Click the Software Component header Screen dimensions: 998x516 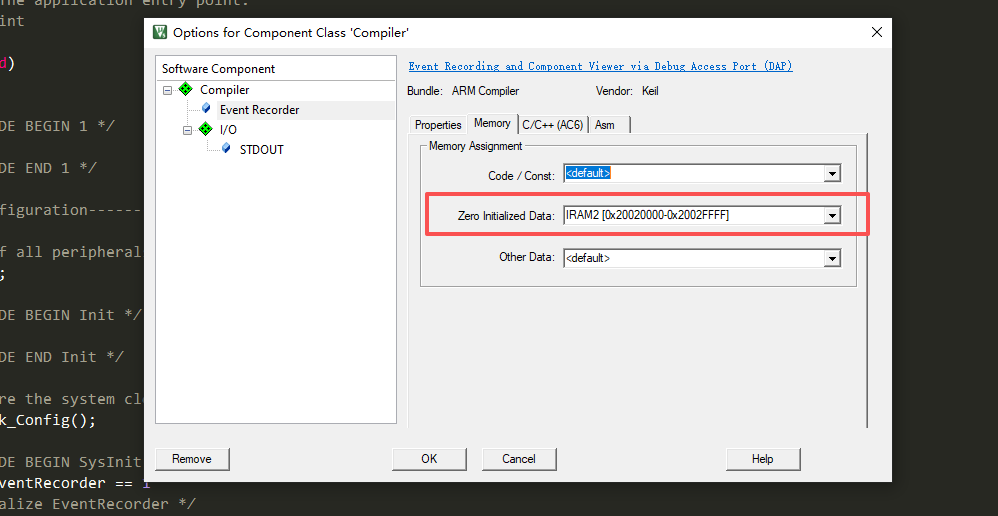point(218,69)
